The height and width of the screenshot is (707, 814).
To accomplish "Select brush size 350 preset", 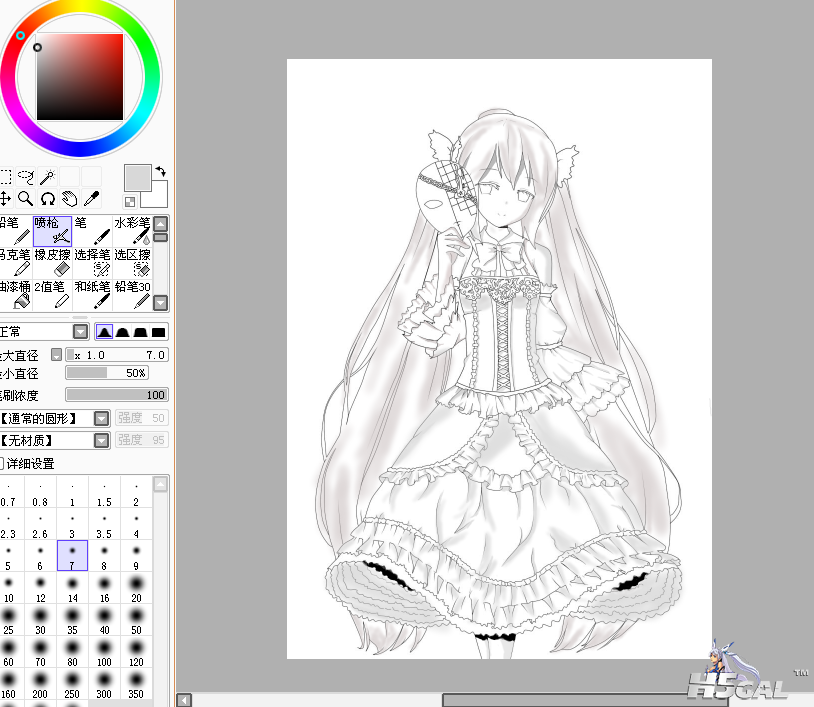I will 136,684.
